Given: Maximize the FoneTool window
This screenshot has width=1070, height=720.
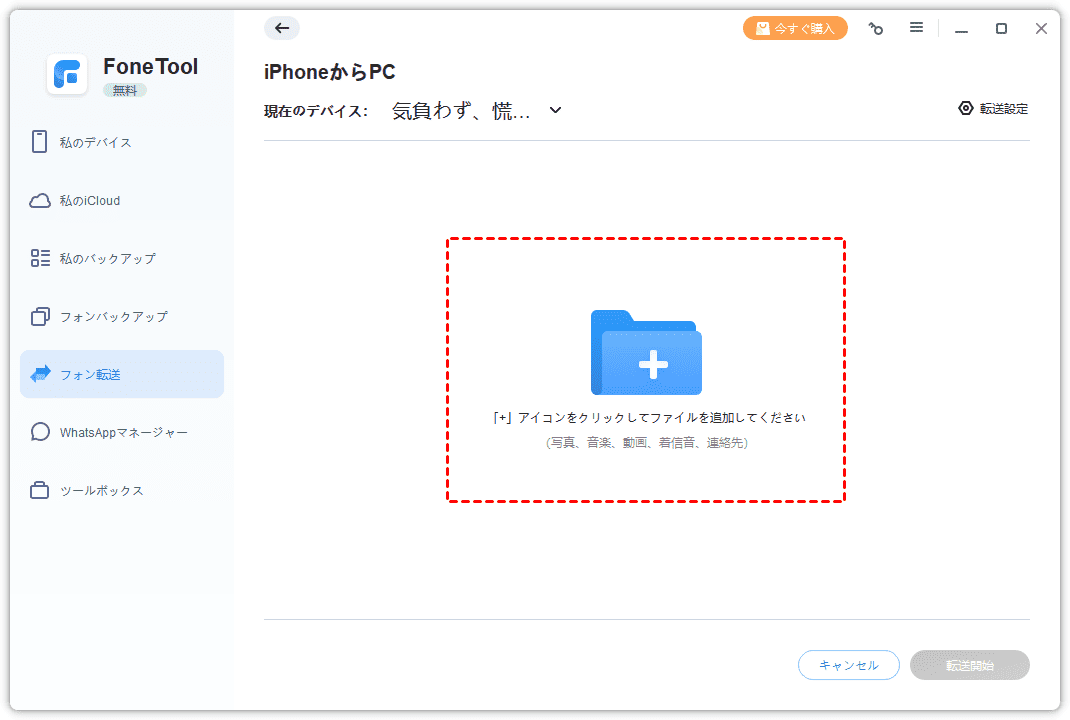Looking at the screenshot, I should [1001, 28].
